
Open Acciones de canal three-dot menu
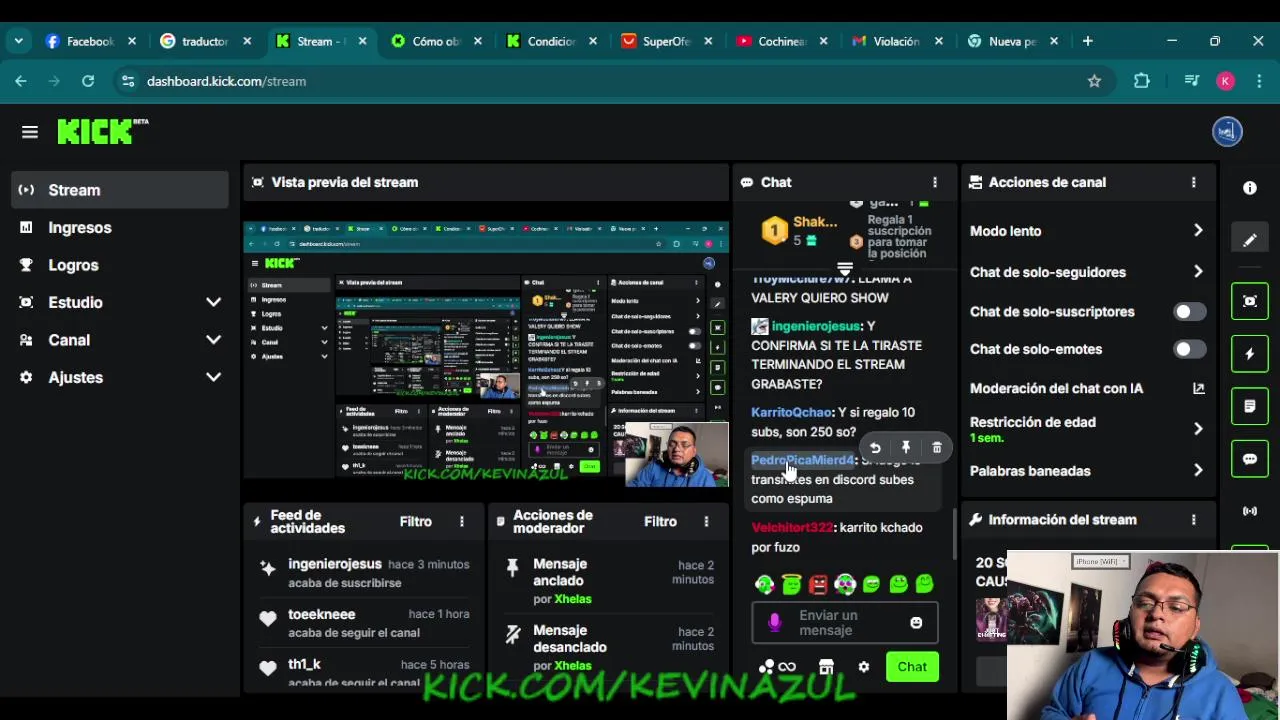coord(1193,182)
